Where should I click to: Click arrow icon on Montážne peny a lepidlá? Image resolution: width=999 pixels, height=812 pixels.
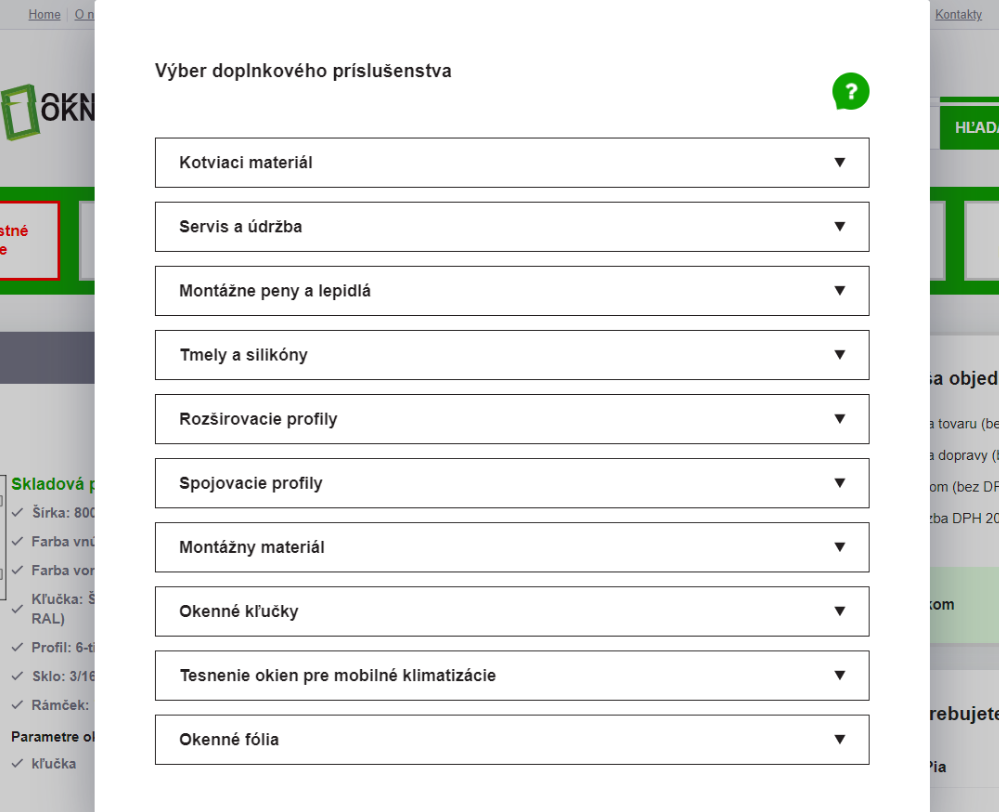[839, 290]
